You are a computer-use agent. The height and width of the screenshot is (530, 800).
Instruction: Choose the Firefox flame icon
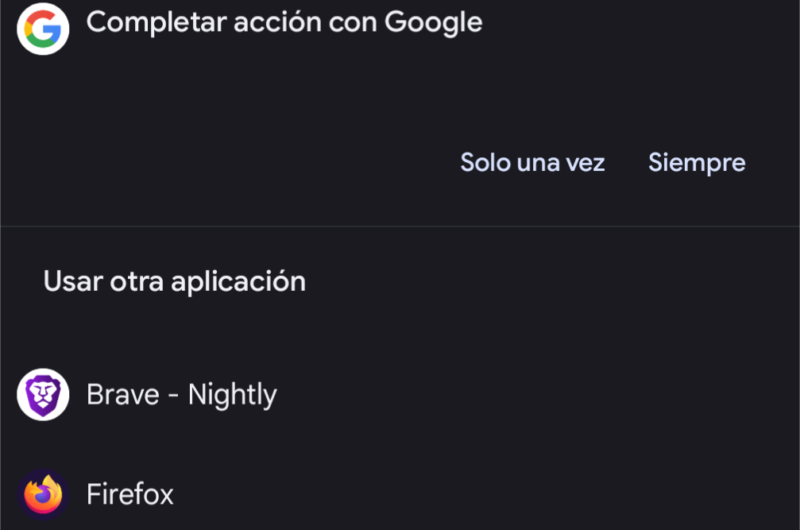point(43,494)
